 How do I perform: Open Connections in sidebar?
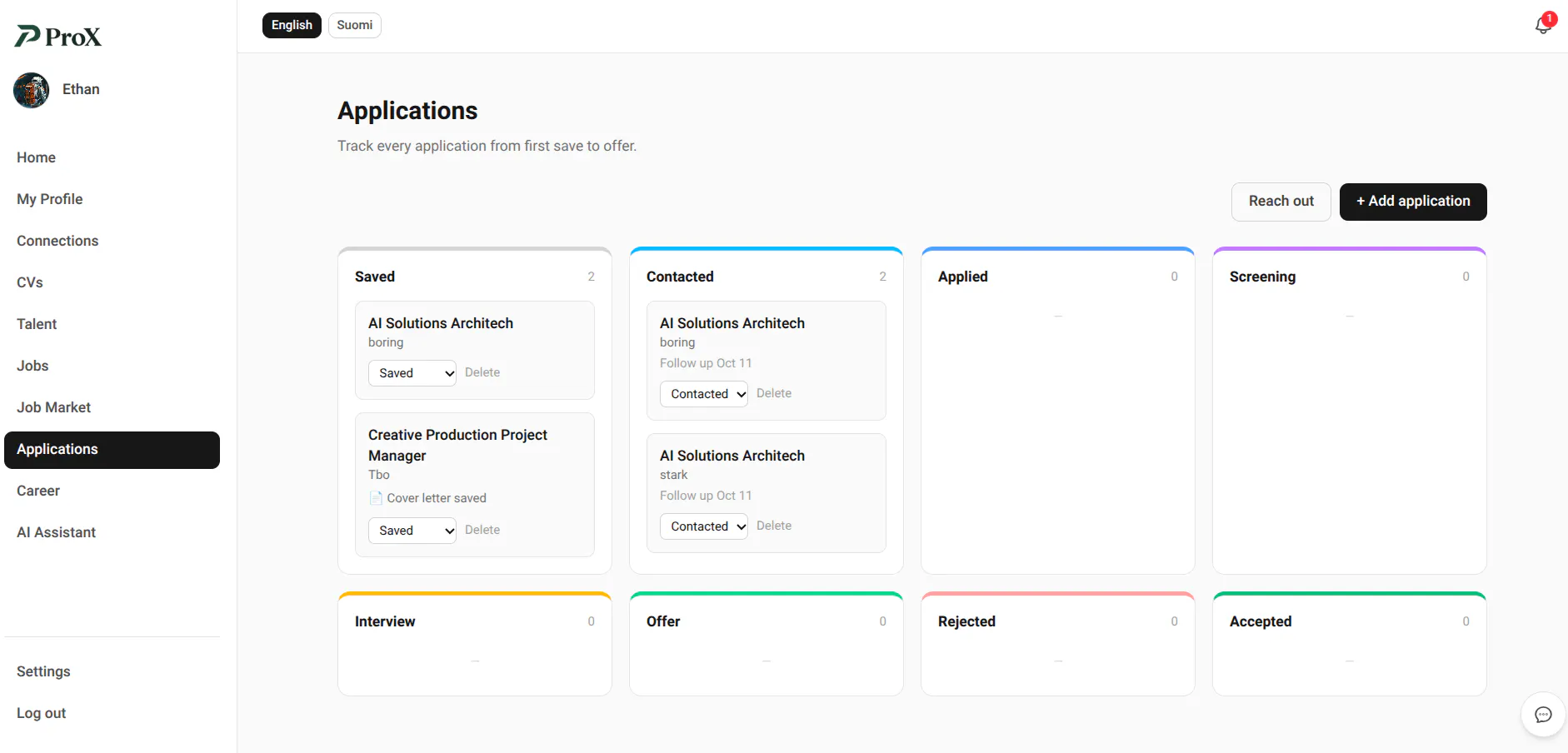point(112,241)
